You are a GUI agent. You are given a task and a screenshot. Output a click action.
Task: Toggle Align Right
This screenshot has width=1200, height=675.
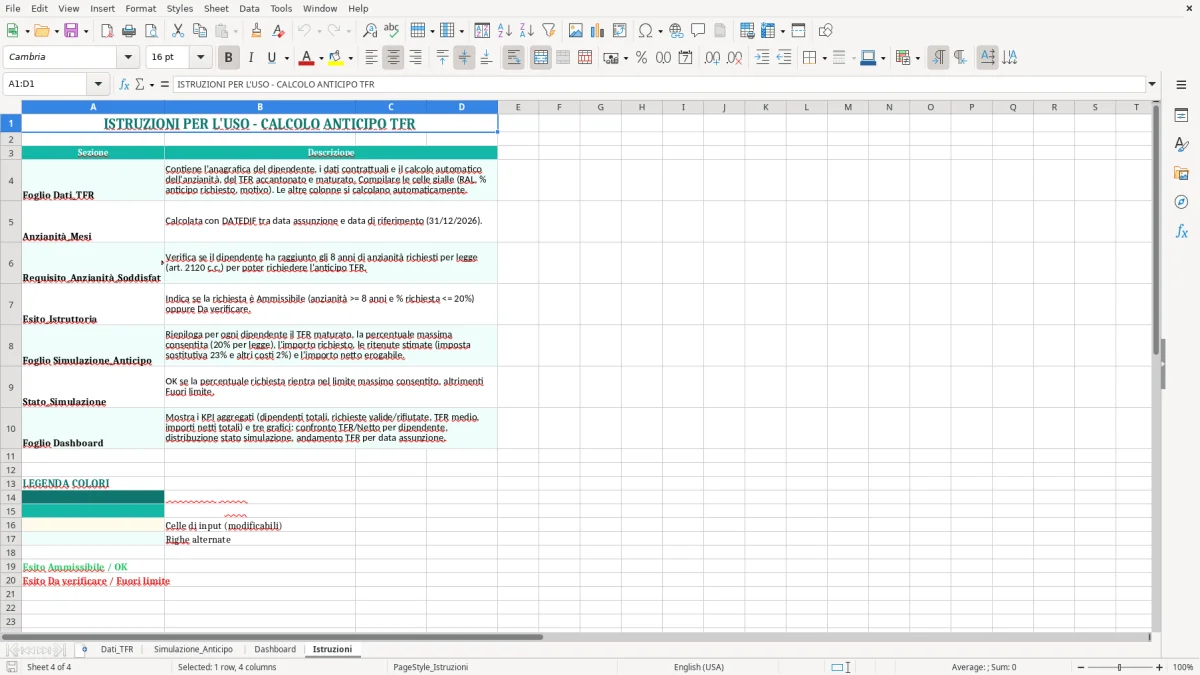pyautogui.click(x=415, y=58)
